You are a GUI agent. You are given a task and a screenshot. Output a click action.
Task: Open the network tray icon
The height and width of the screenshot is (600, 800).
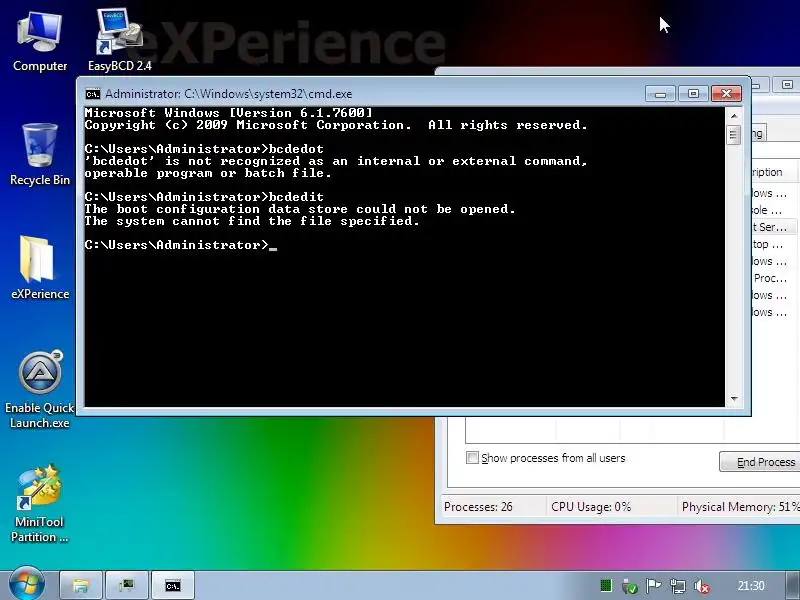[x=678, y=586]
